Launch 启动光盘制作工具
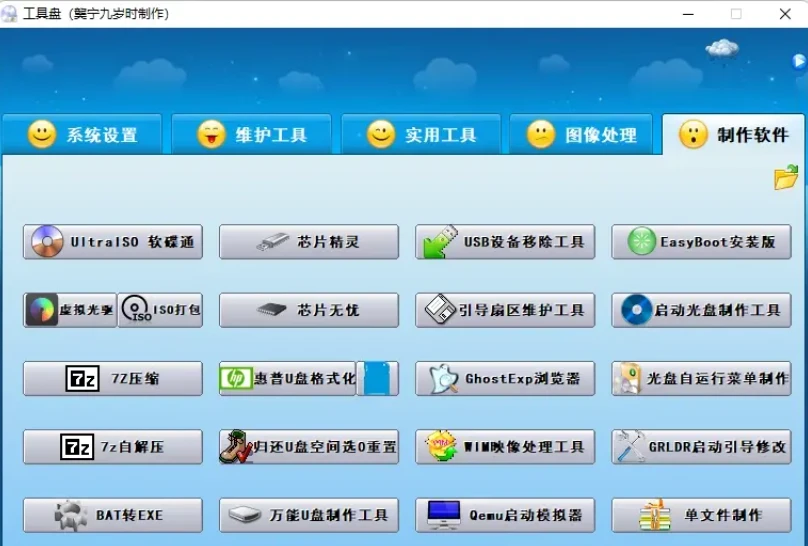 (701, 310)
